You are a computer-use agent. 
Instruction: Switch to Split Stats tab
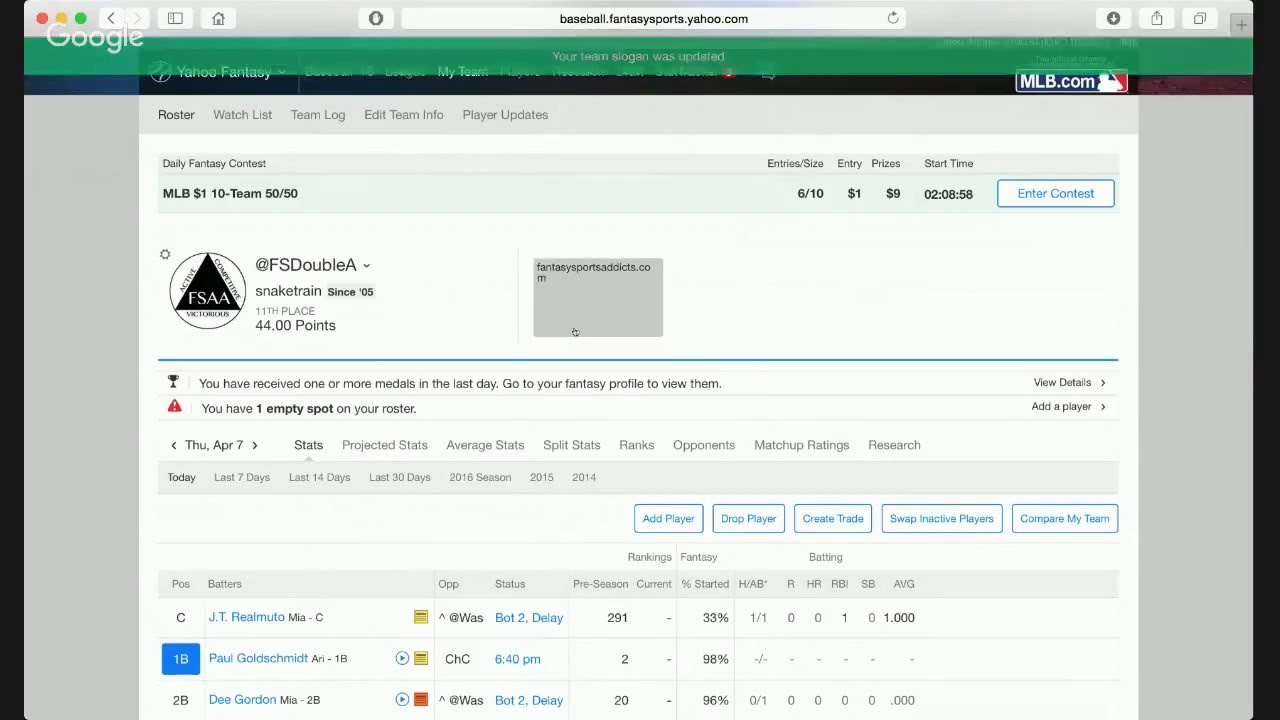coord(572,445)
